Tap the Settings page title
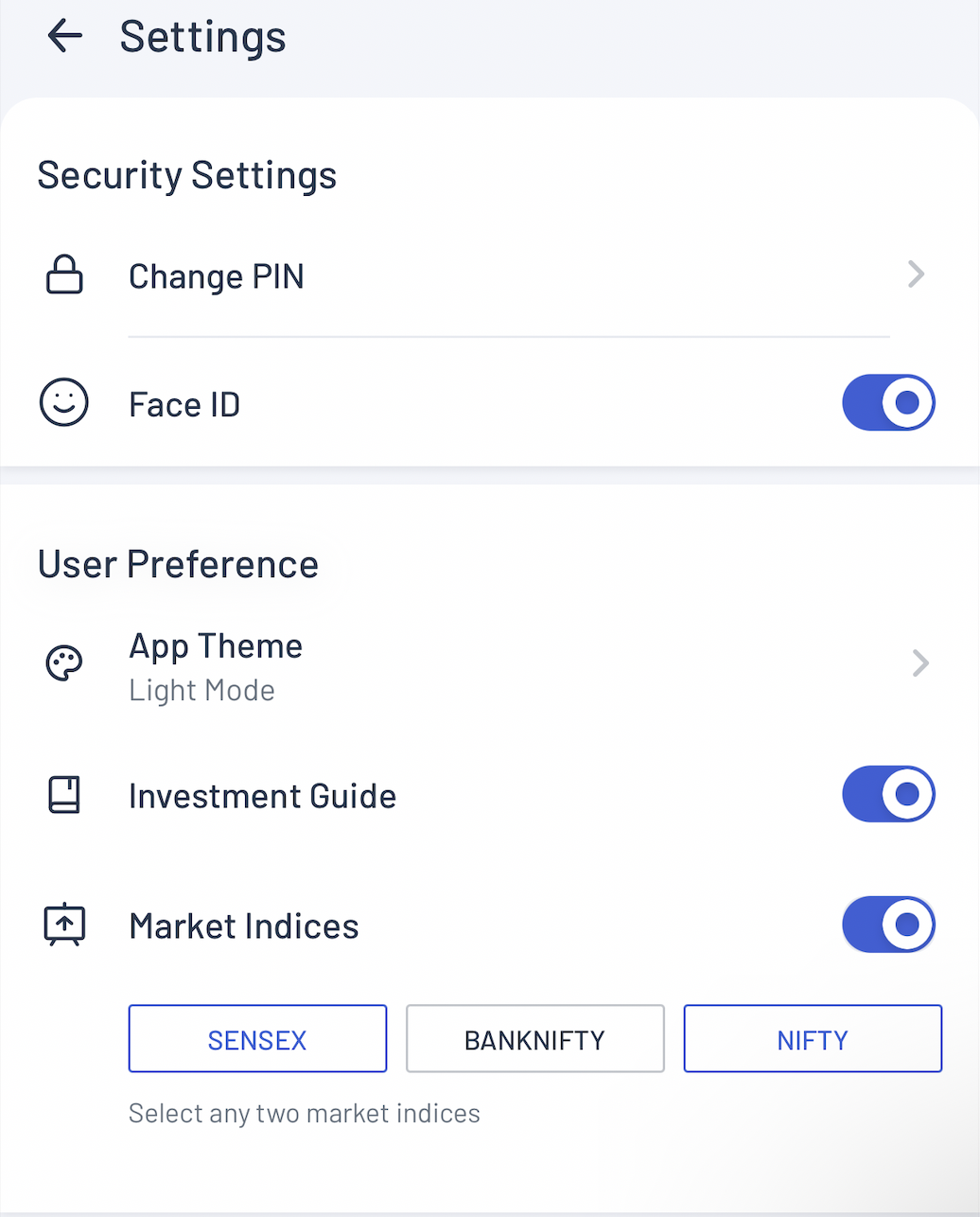Image resolution: width=980 pixels, height=1217 pixels. [x=202, y=37]
